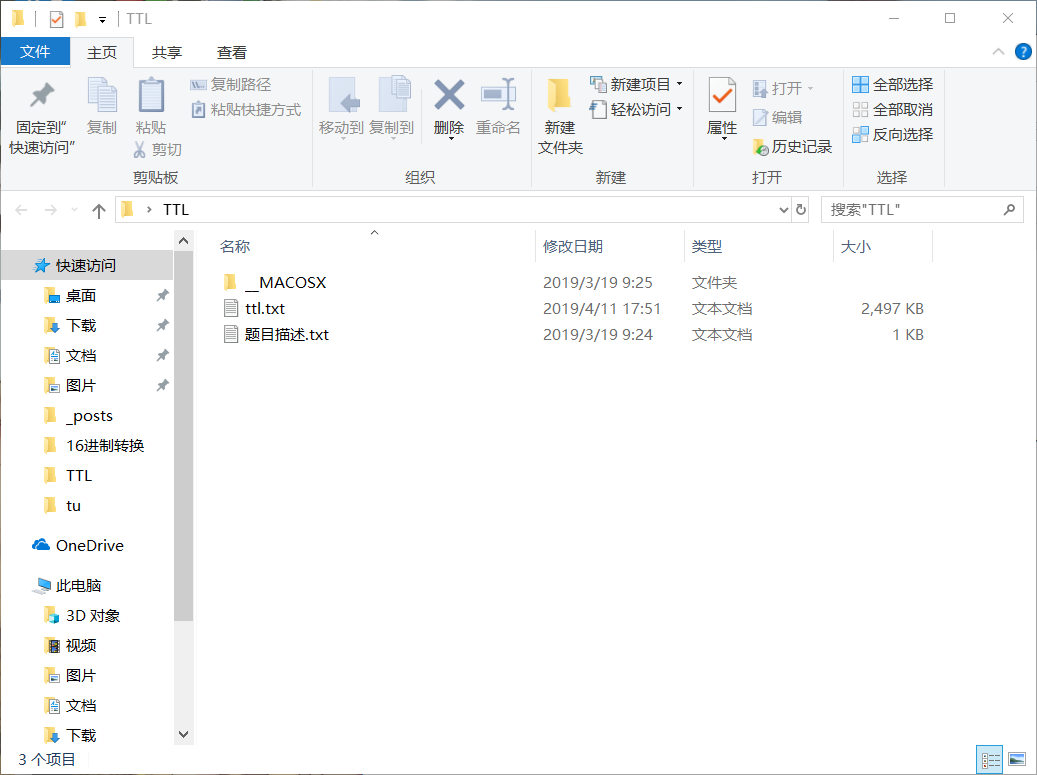Open 轻松访问 dropdown
Viewport: 1037px width, 775px height.
(636, 110)
